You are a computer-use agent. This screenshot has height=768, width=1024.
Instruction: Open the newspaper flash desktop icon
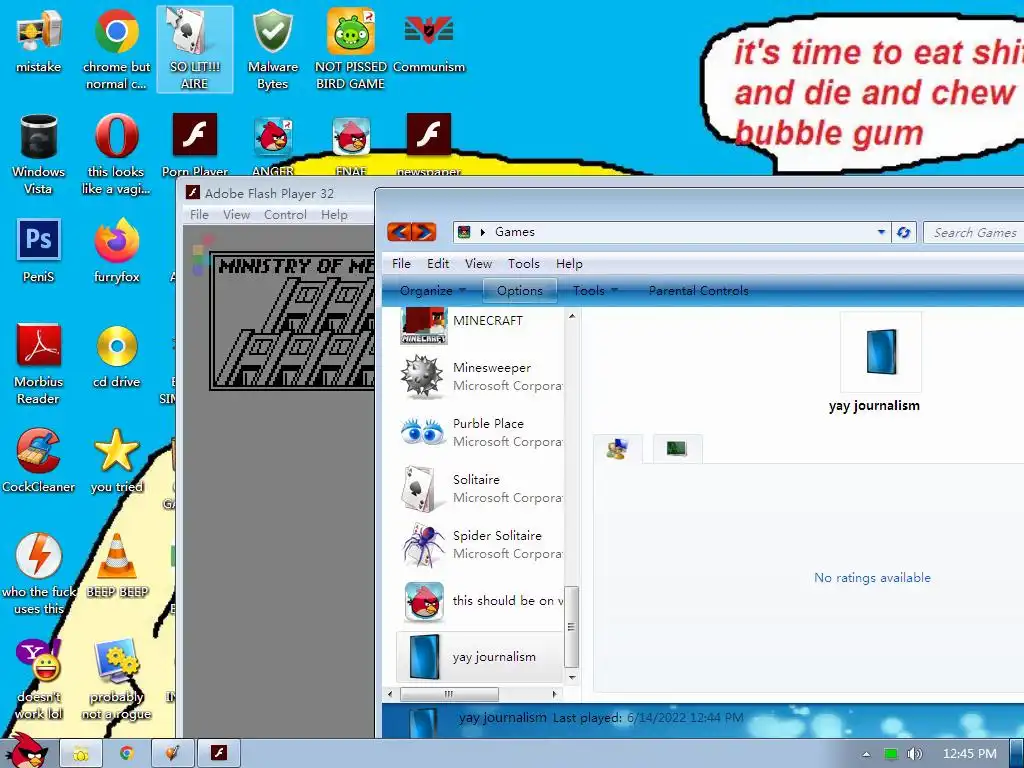click(x=429, y=145)
